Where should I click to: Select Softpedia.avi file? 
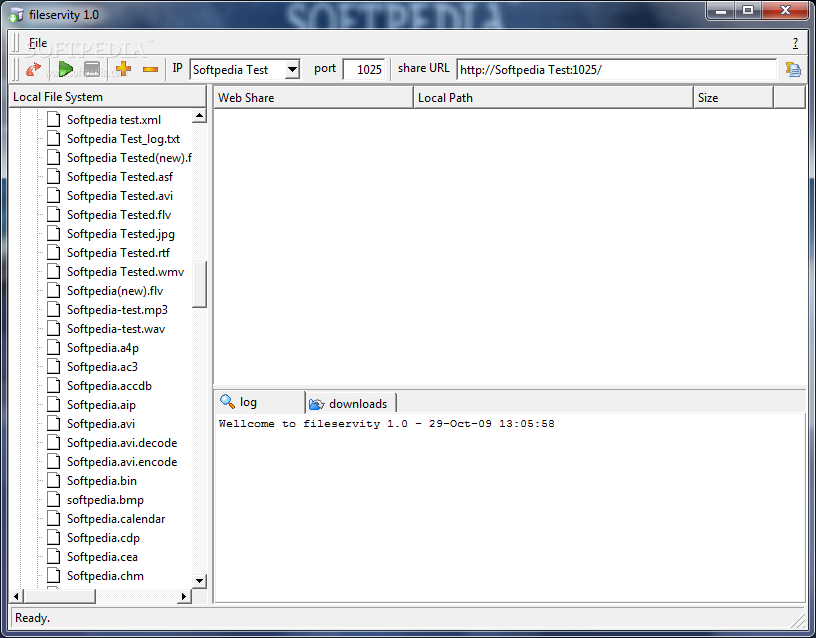(100, 424)
